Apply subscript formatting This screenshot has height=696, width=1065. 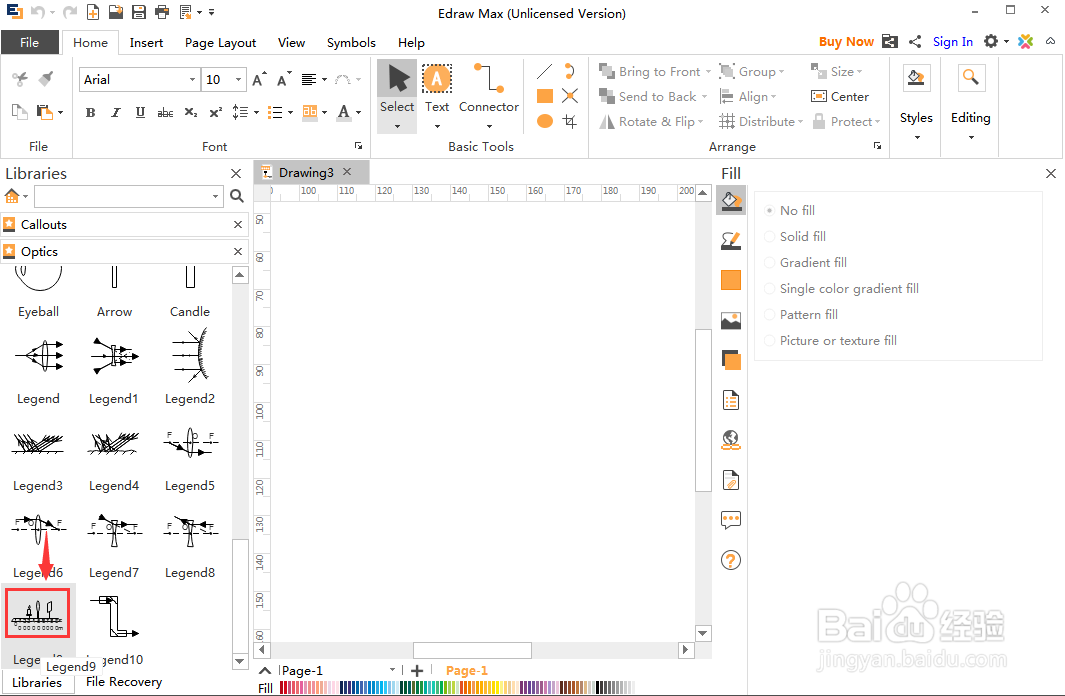191,113
